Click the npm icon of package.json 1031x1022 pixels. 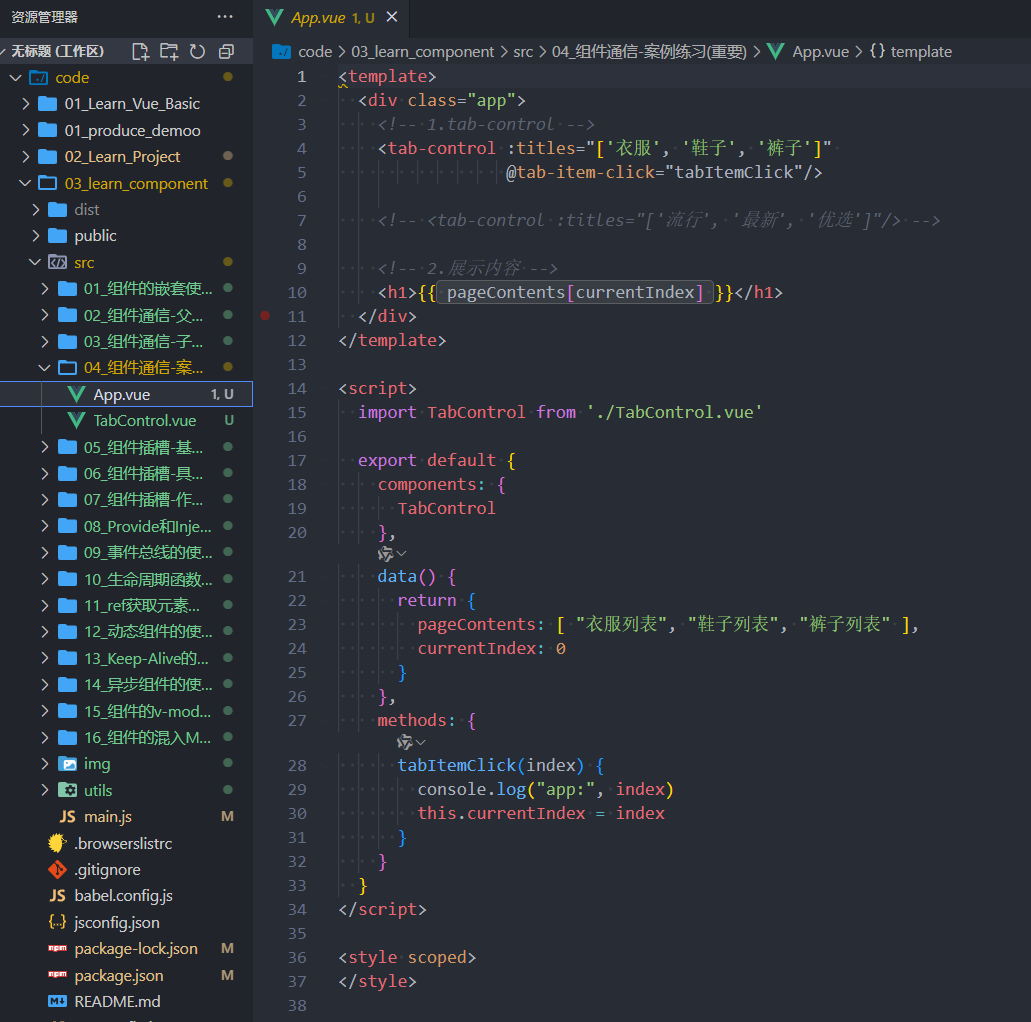[57, 975]
